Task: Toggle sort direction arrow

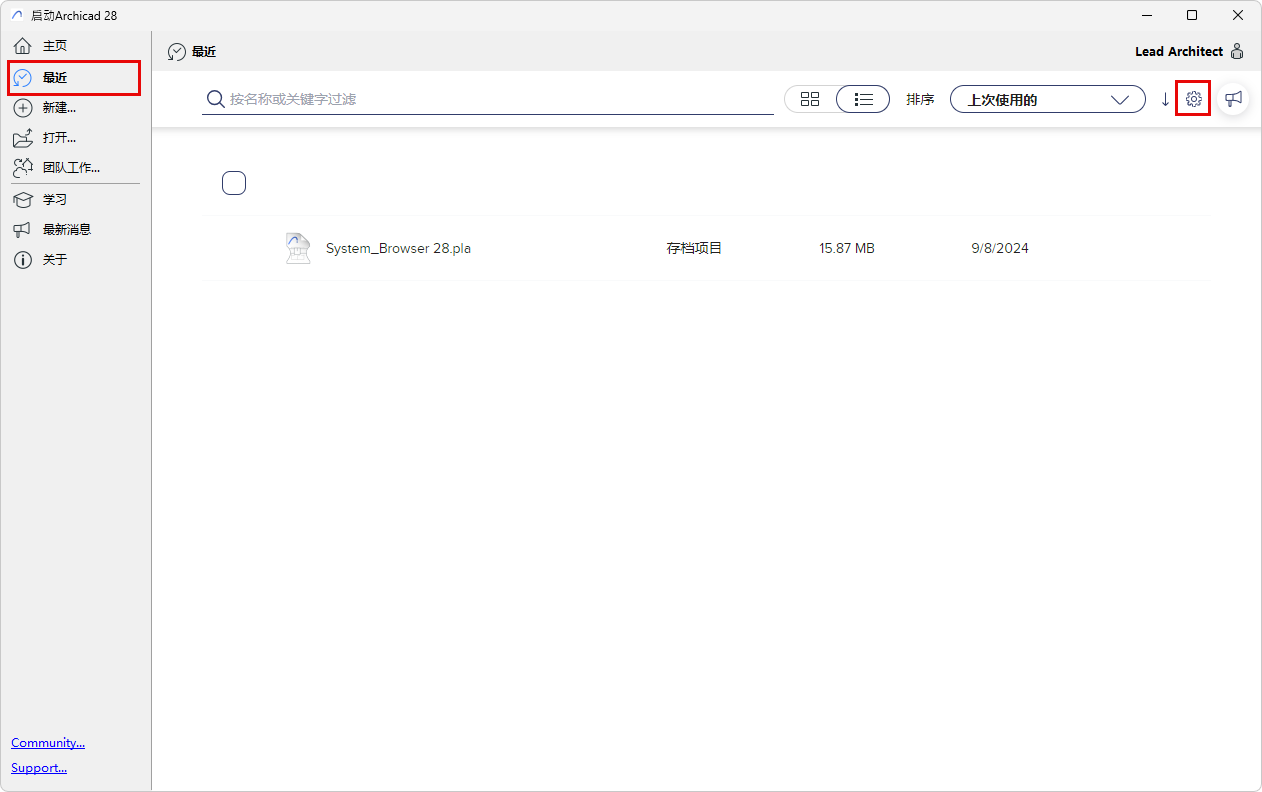Action: pos(1165,99)
